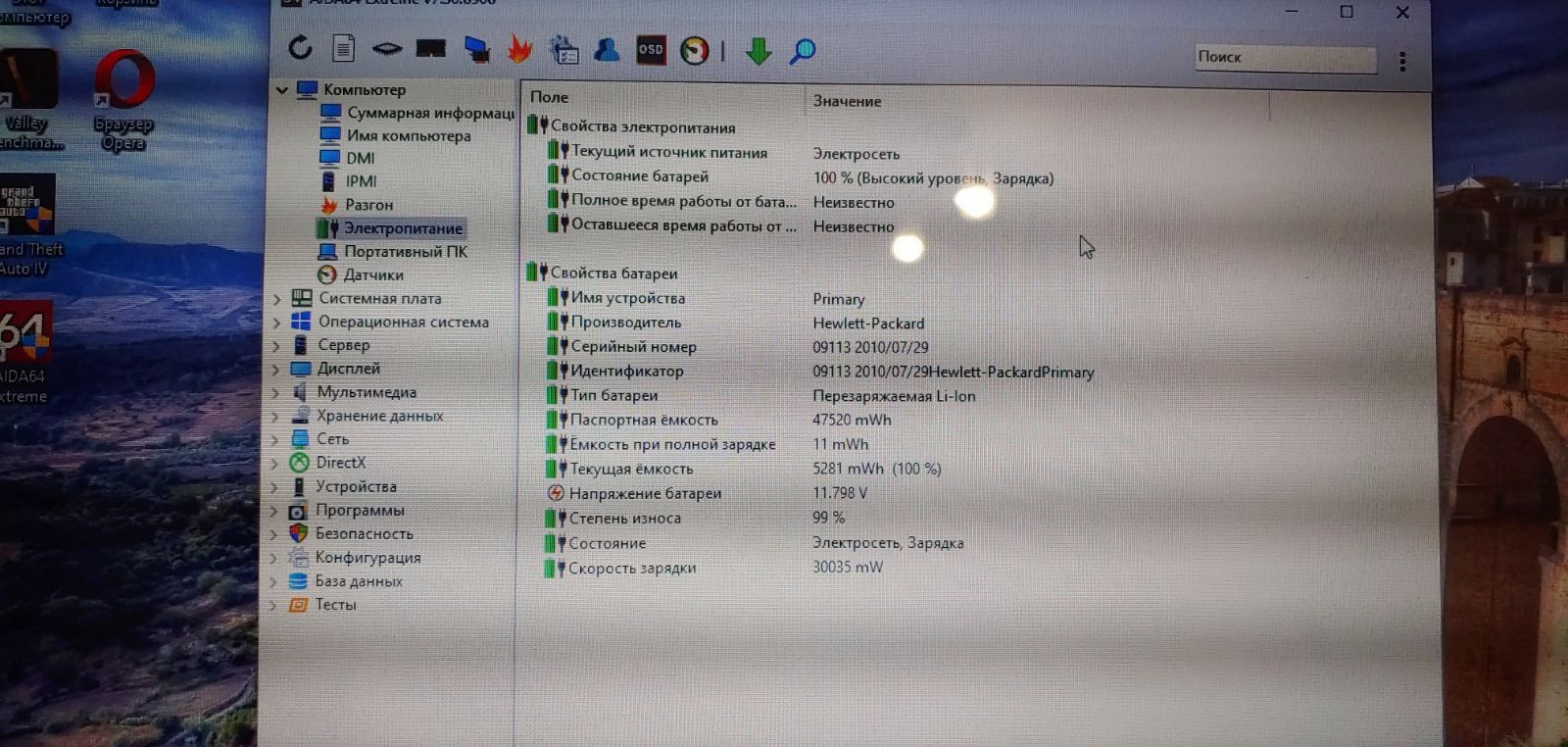Open the Браузер Opera desktop shortcut
Image resolution: width=1568 pixels, height=747 pixels.
tap(123, 100)
